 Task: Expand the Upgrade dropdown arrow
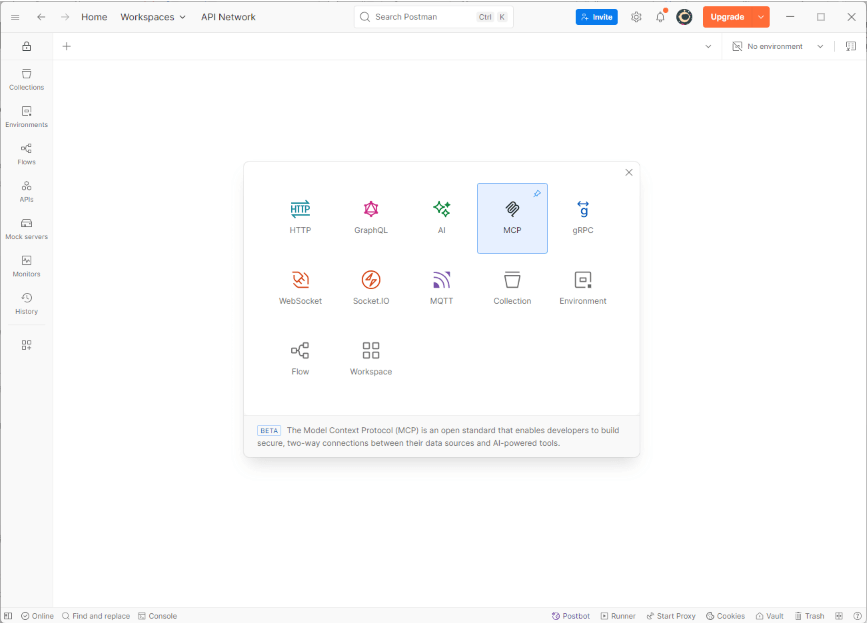point(761,17)
